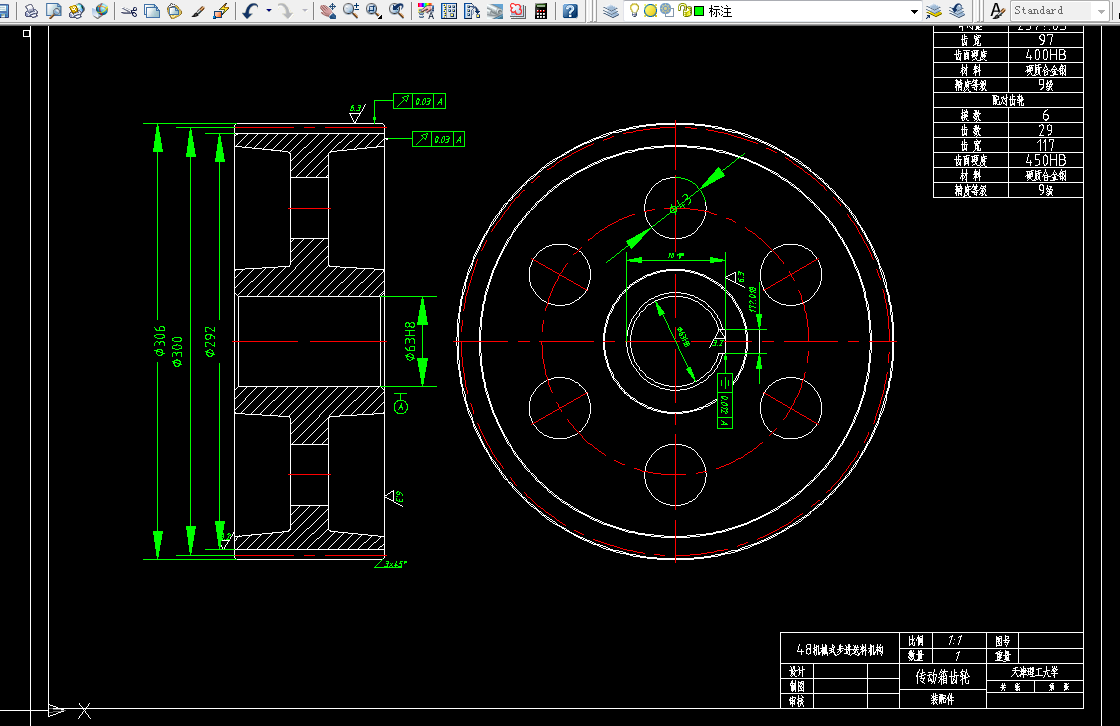Click the 450HB table cell

[1046, 160]
